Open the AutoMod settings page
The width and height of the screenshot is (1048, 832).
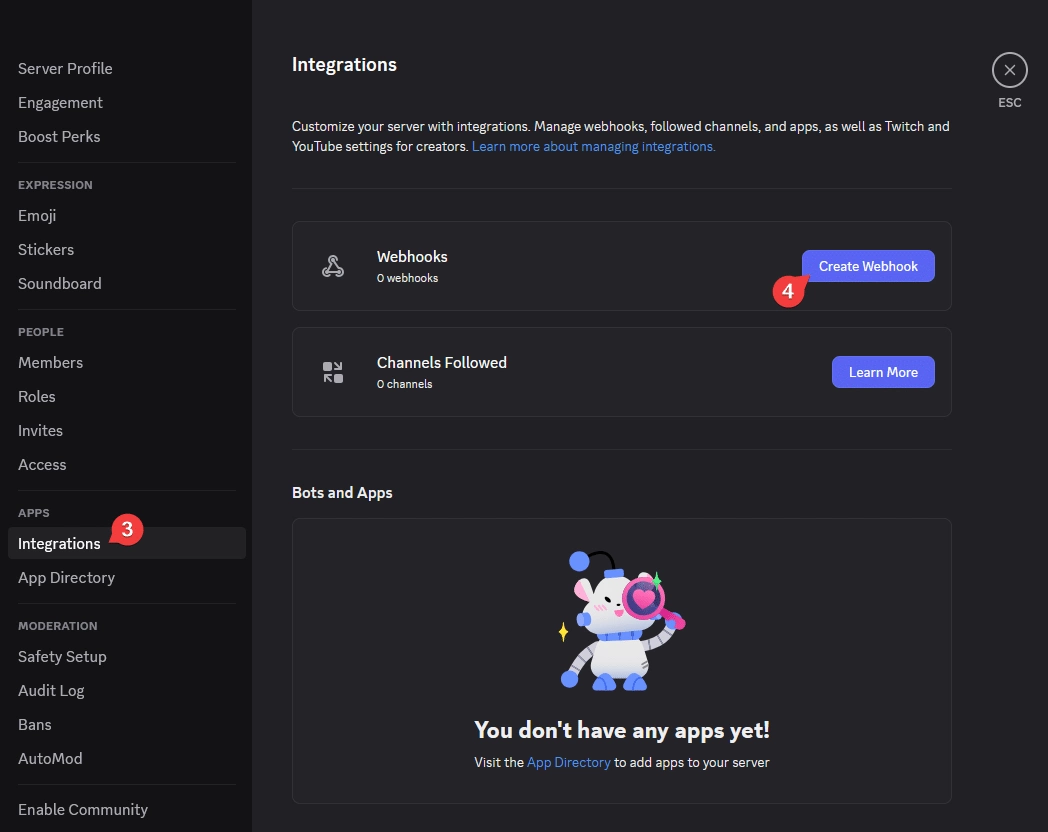50,758
